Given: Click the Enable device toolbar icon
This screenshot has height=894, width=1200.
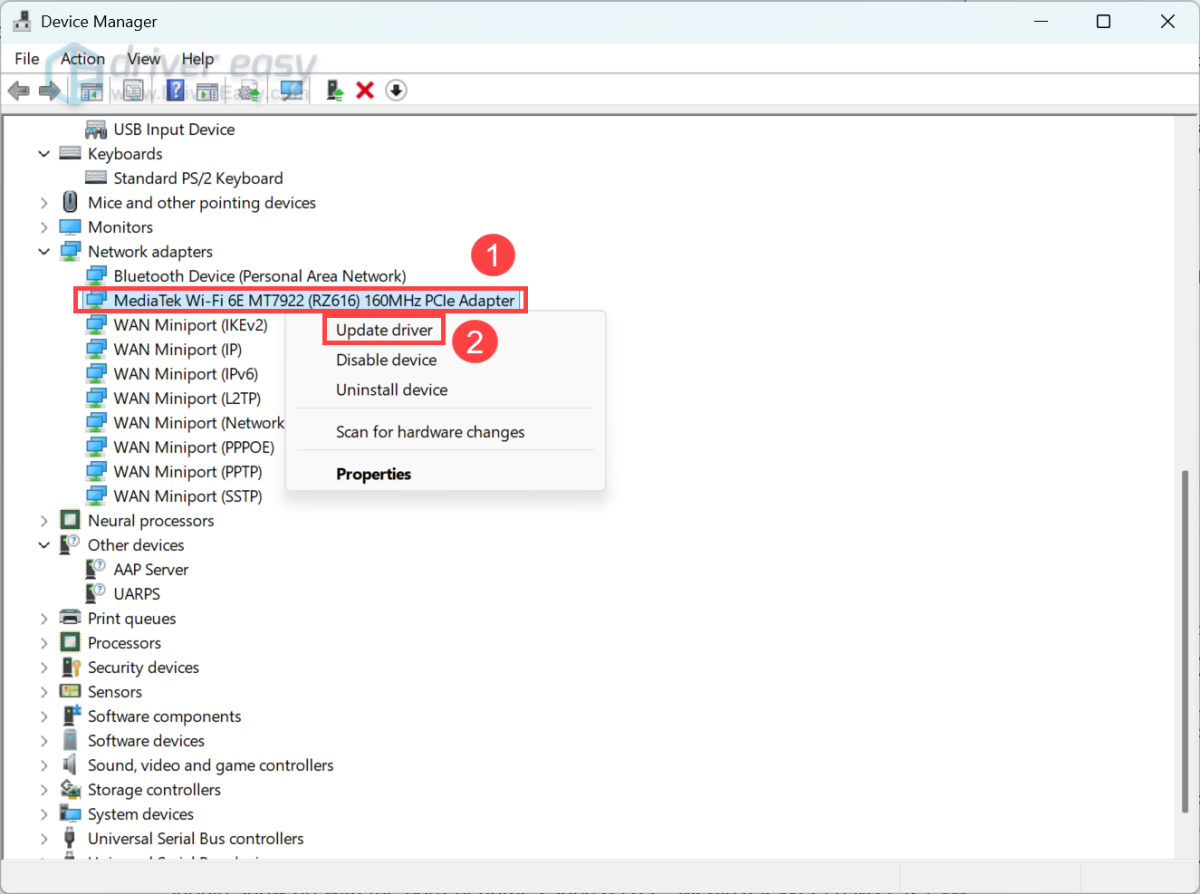Looking at the screenshot, I should 336,91.
